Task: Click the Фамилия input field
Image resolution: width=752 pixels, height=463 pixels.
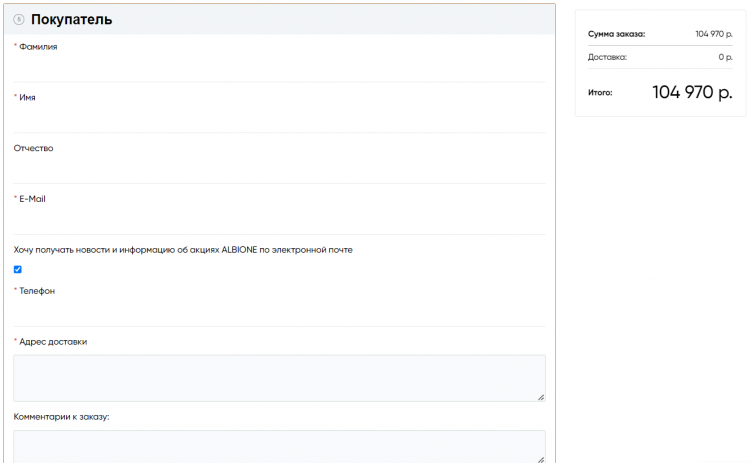Action: coord(279,68)
